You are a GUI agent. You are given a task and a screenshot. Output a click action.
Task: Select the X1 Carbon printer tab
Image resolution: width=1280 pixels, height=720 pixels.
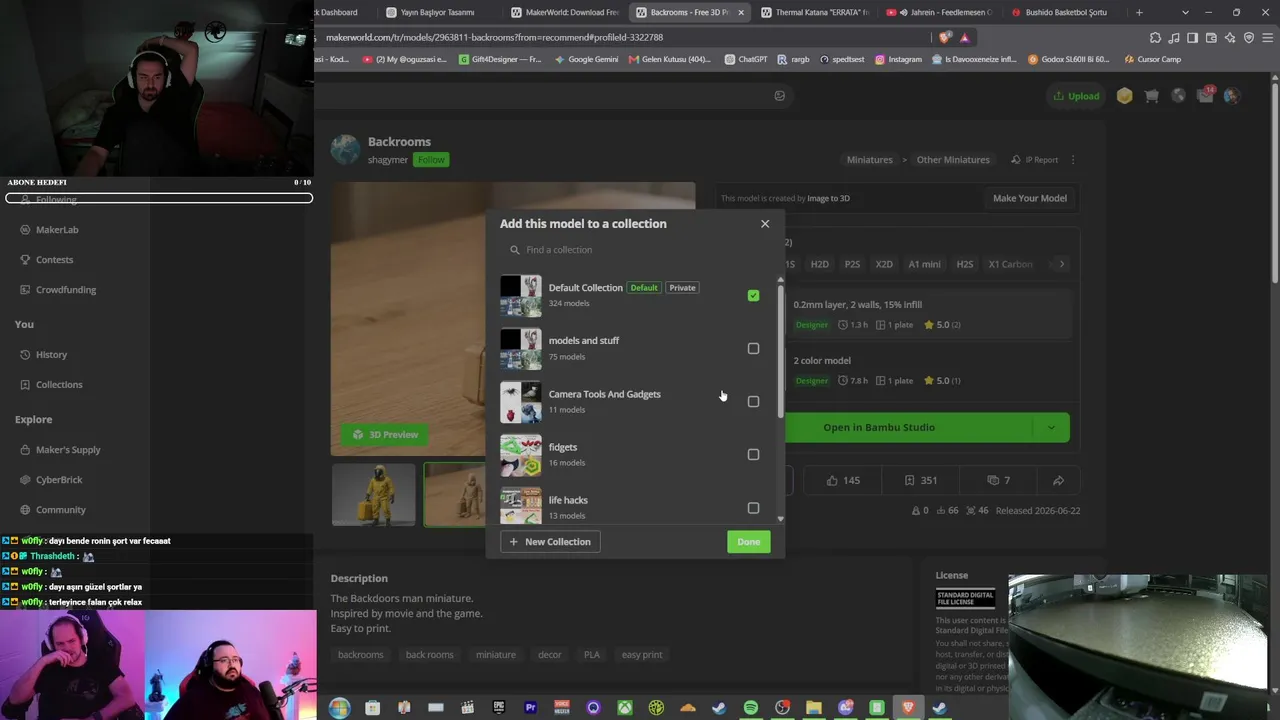(1010, 264)
